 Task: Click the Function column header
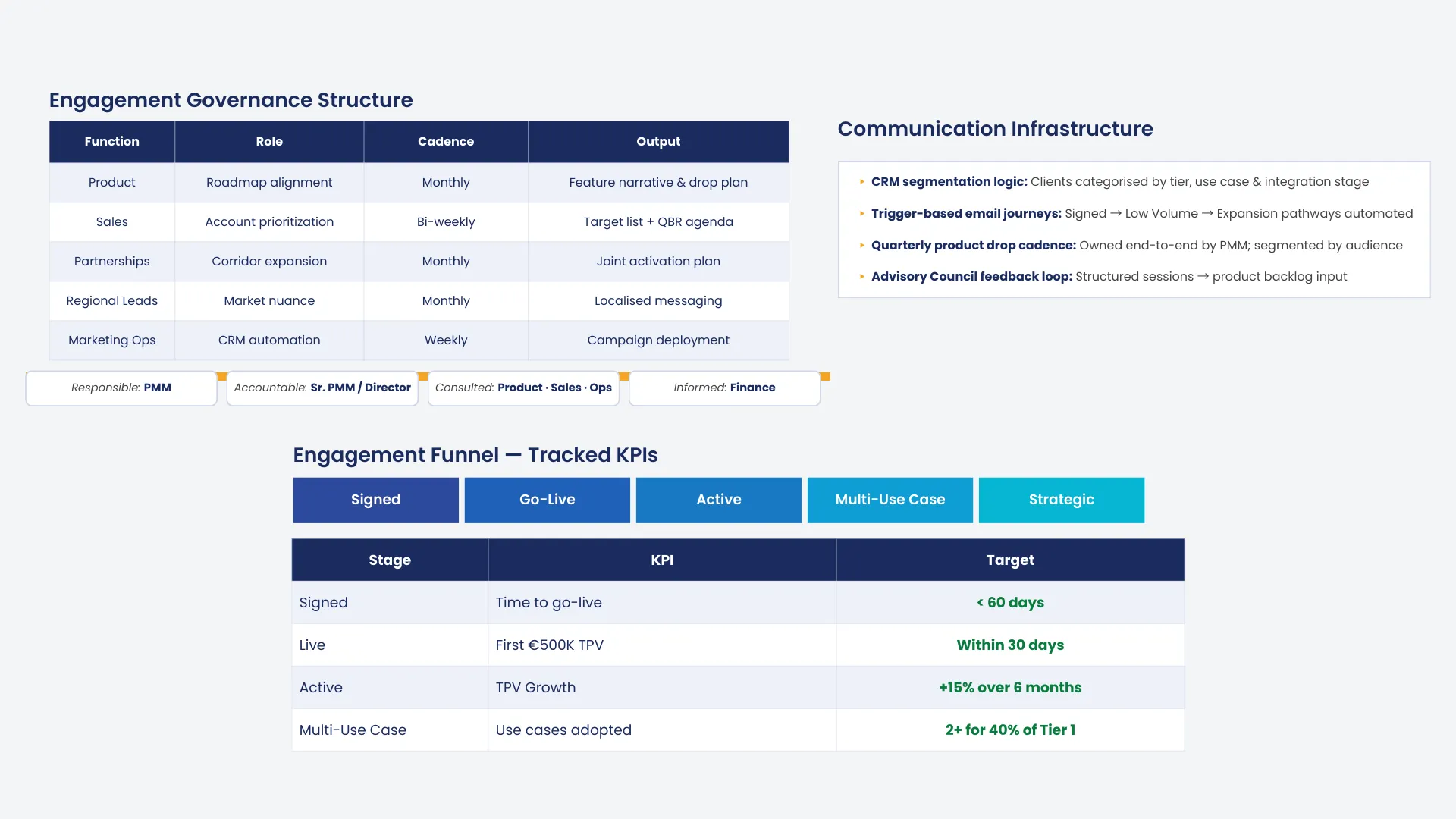pyautogui.click(x=111, y=142)
